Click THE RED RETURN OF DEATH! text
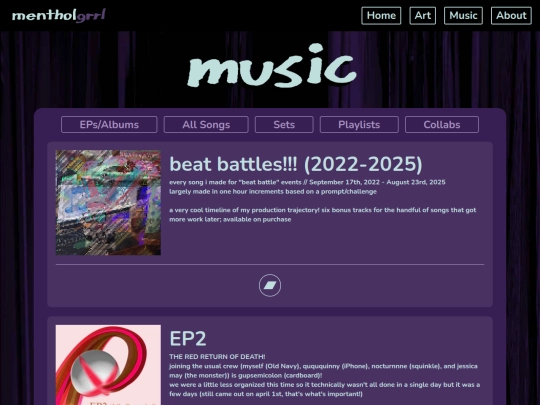540x405 pixels. pyautogui.click(x=217, y=357)
